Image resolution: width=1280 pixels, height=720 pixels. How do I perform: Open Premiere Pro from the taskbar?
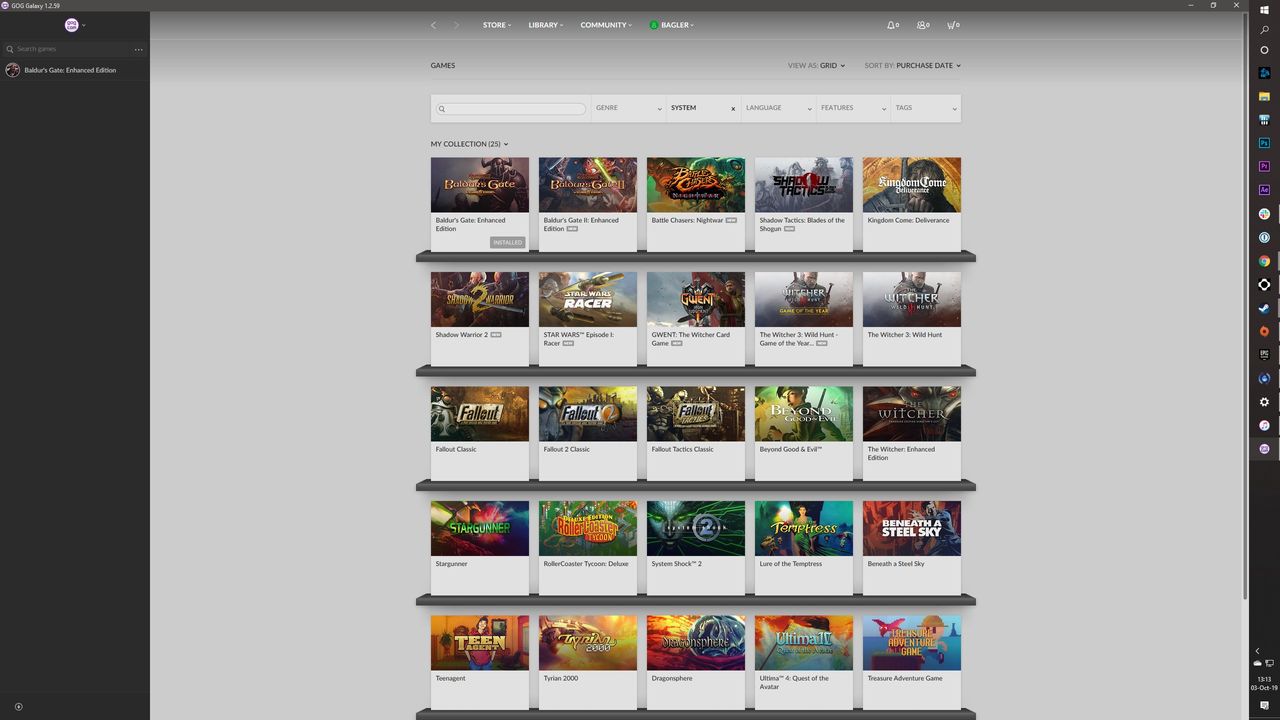[1264, 166]
